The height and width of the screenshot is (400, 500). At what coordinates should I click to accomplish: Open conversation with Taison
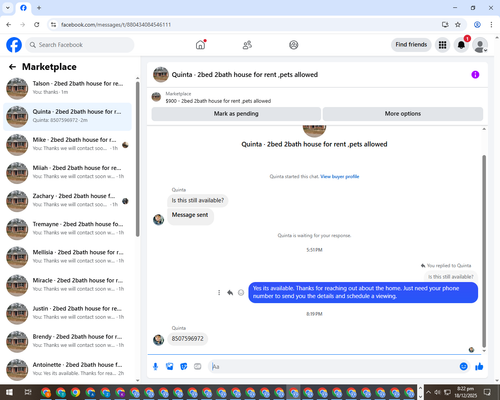click(x=67, y=88)
